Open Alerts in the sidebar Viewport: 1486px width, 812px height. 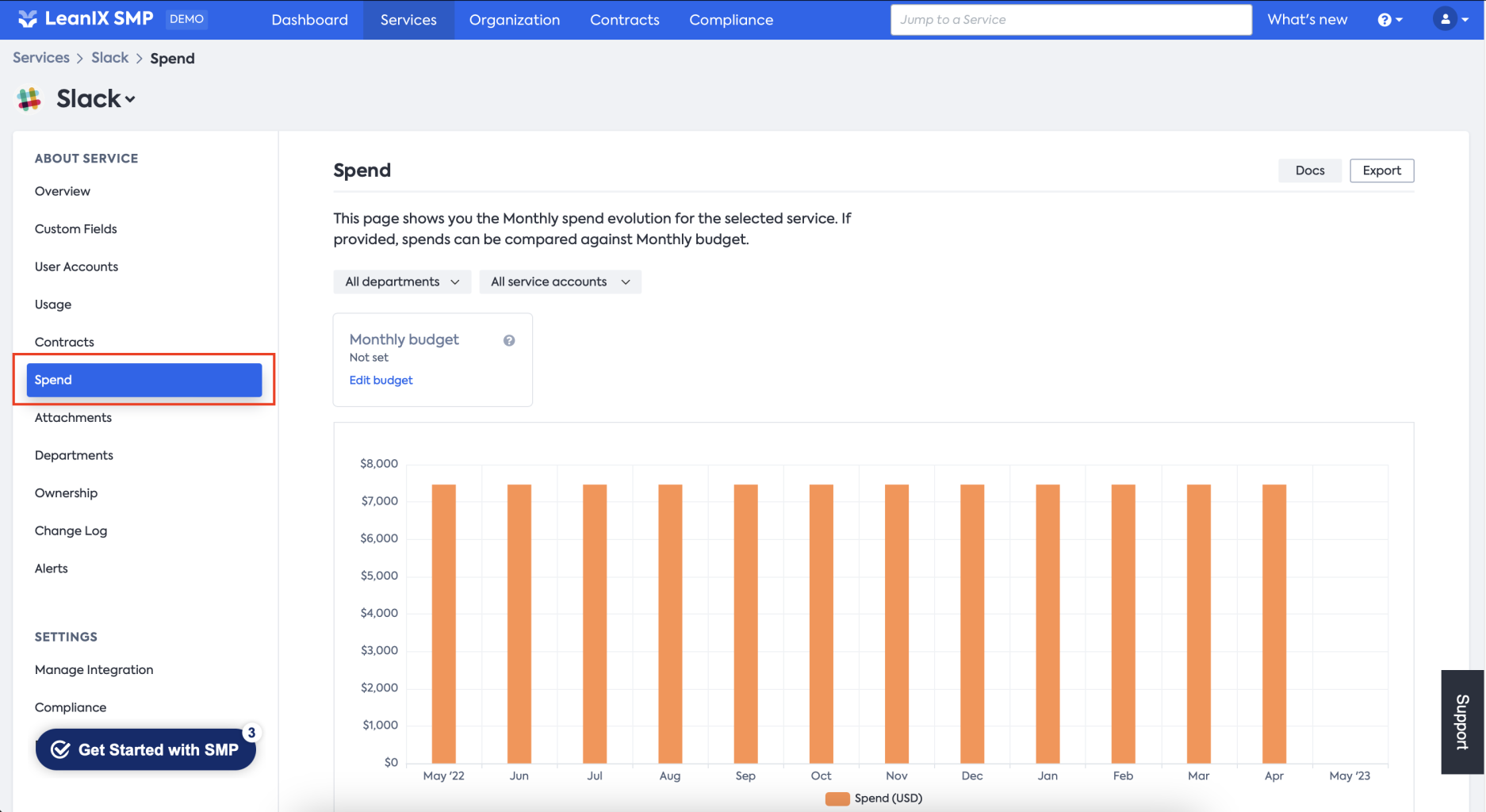click(x=52, y=569)
